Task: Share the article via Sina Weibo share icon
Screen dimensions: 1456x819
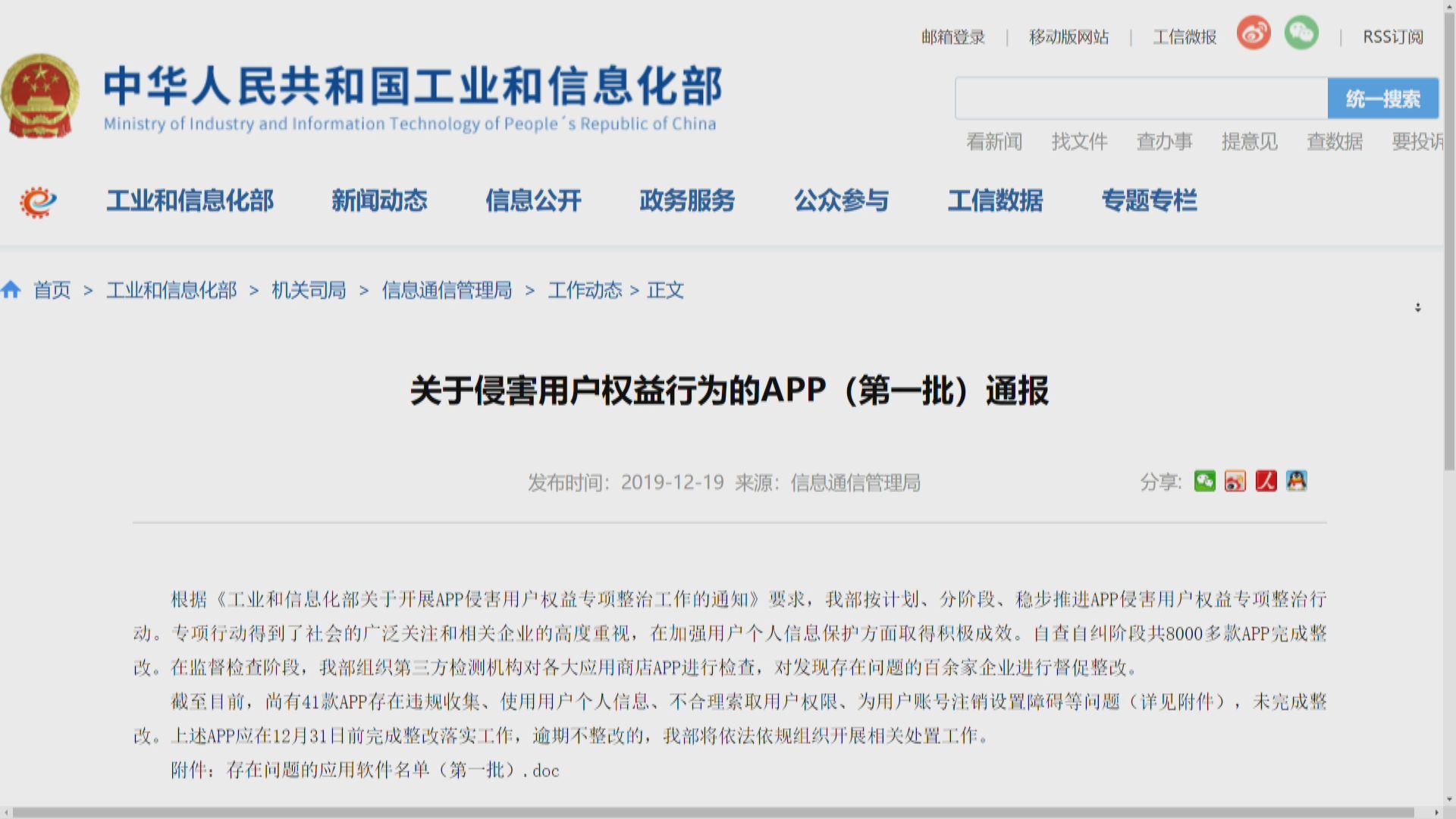Action: coord(1235,481)
